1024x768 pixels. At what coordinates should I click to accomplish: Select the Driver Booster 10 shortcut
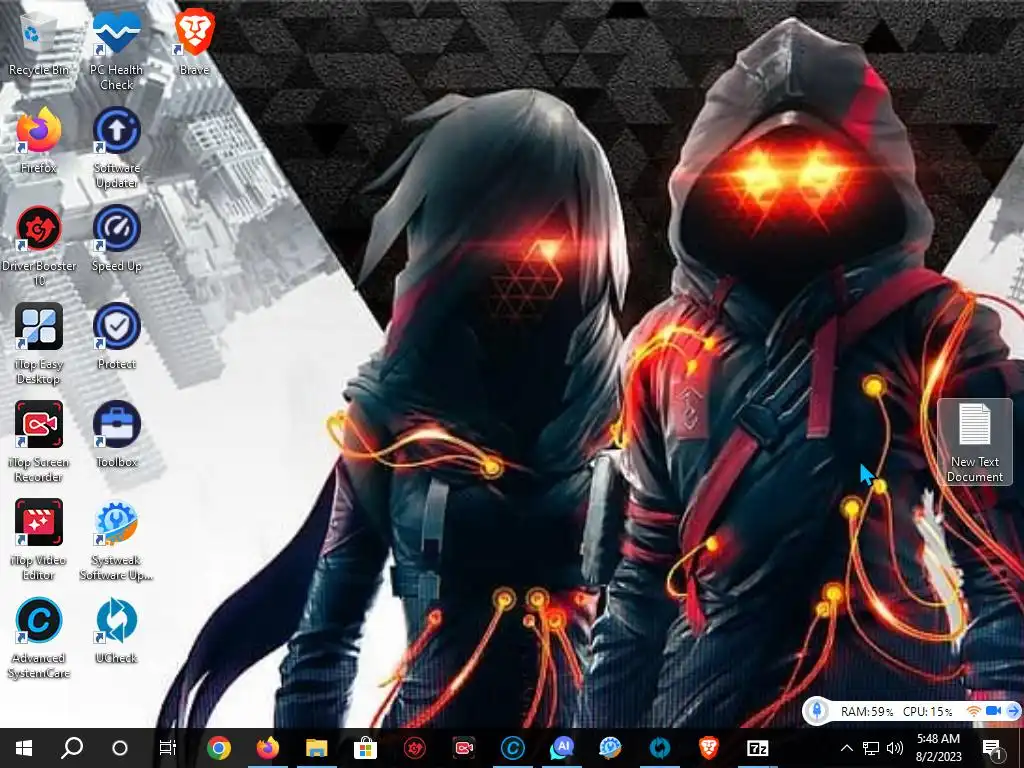[x=39, y=246]
